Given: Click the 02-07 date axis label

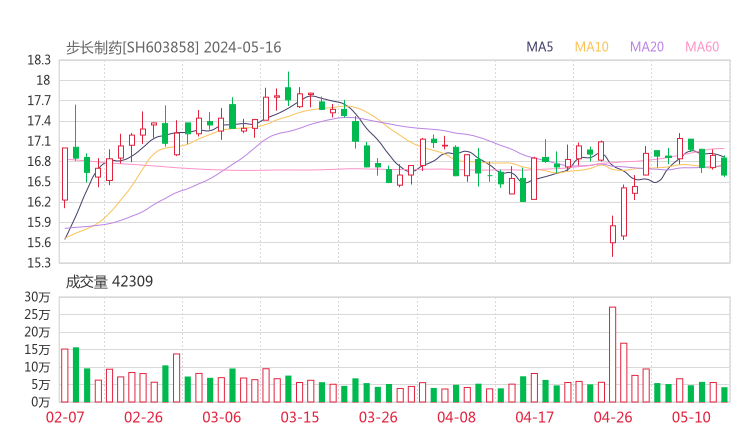Looking at the screenshot, I should [65, 417].
